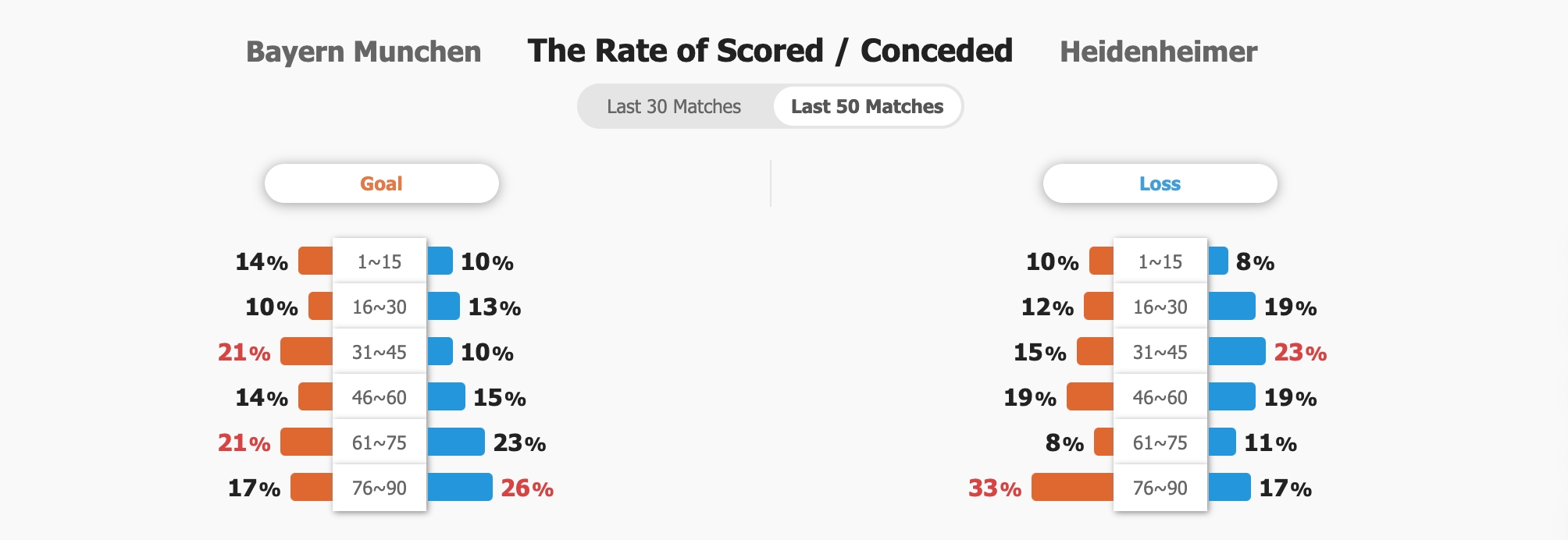Select the 31~45 interval in Goal chart
1568x540 pixels.
[380, 352]
